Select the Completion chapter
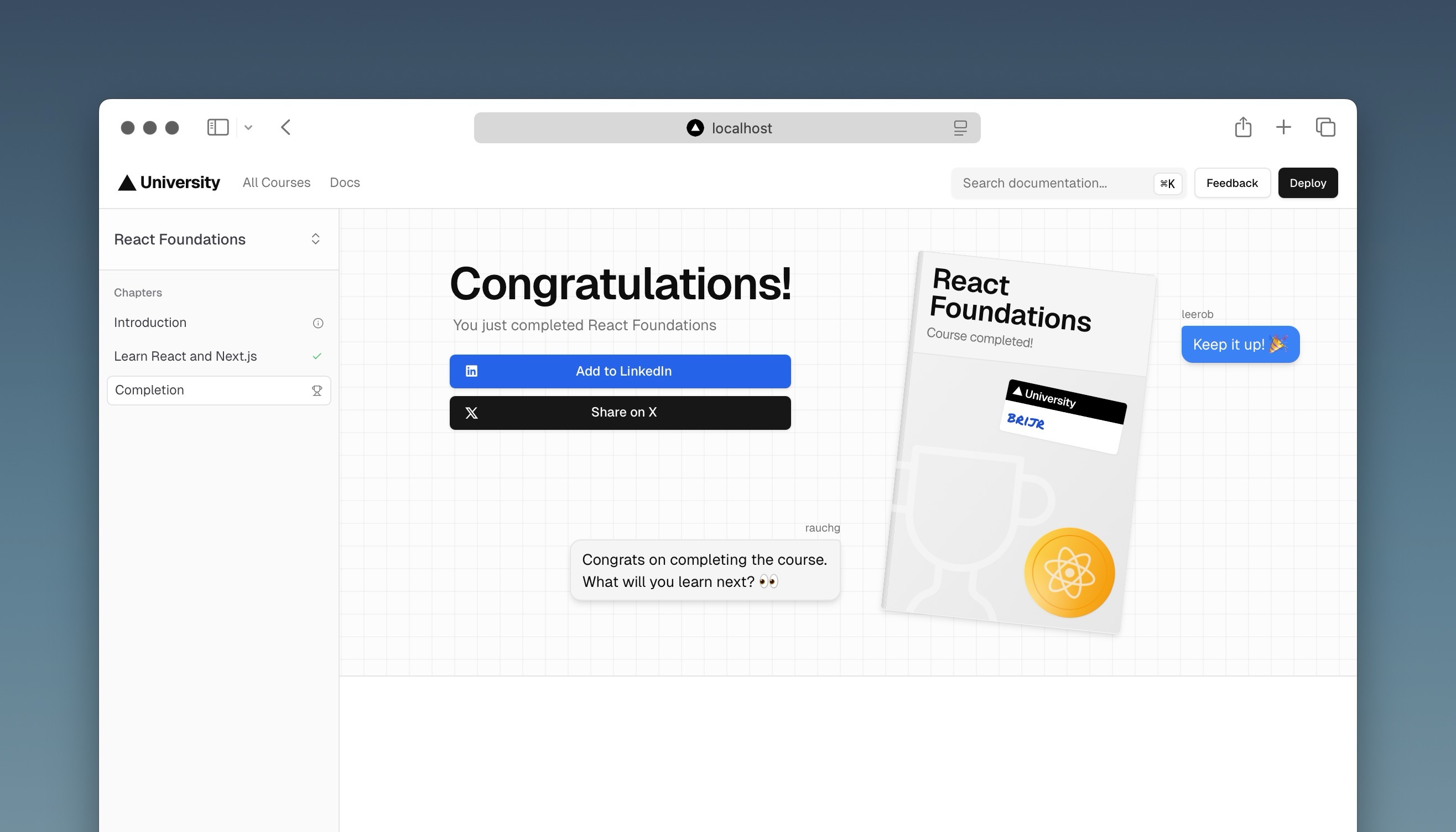 [219, 391]
